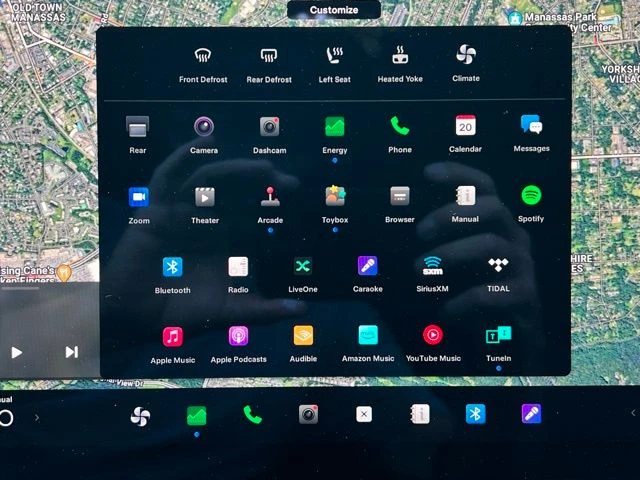640x480 pixels.
Task: Open the Phone app in grid
Action: pyautogui.click(x=400, y=134)
